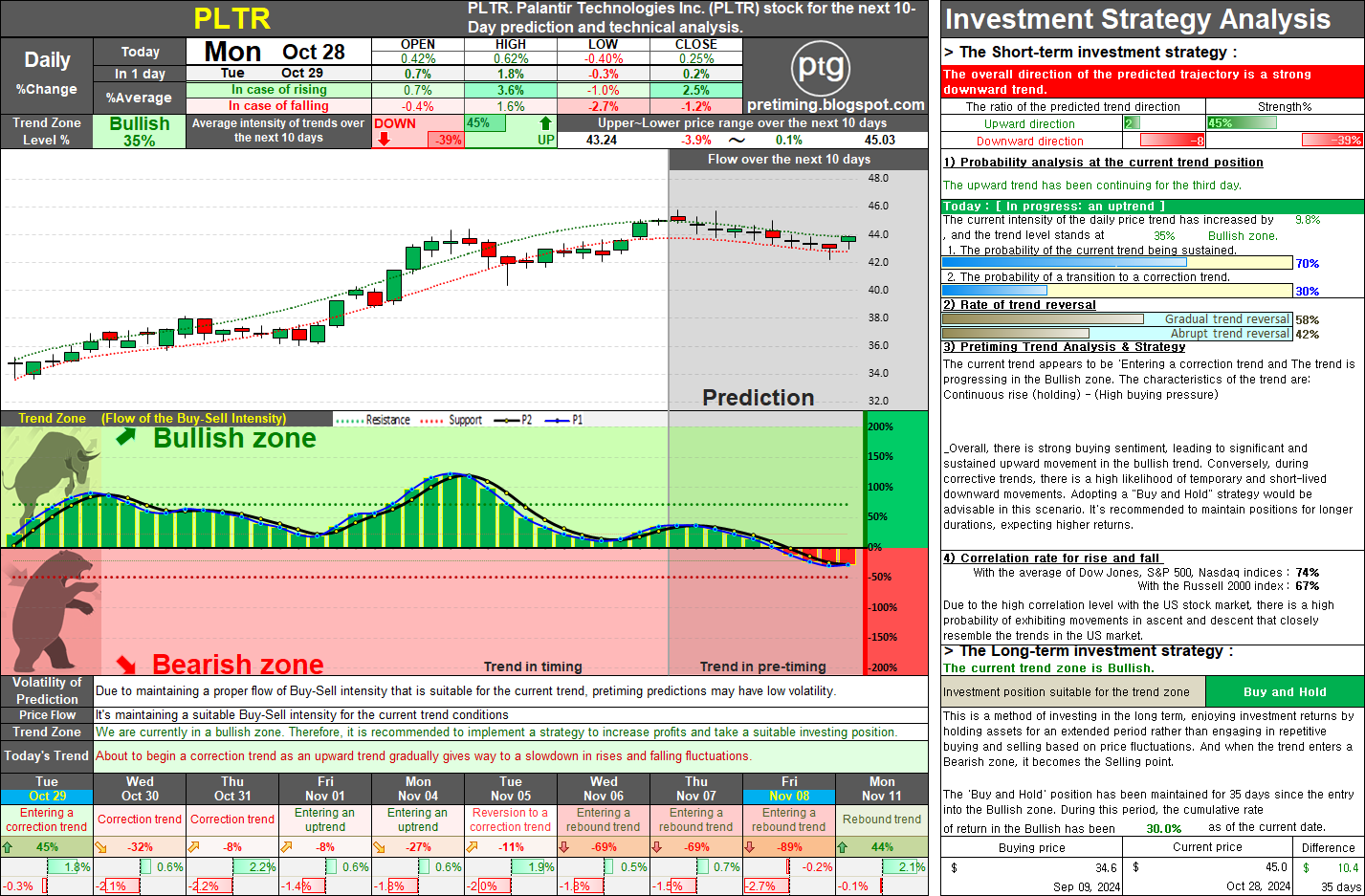Click the Prediction label on the chart
1365x896 pixels.
pos(759,397)
